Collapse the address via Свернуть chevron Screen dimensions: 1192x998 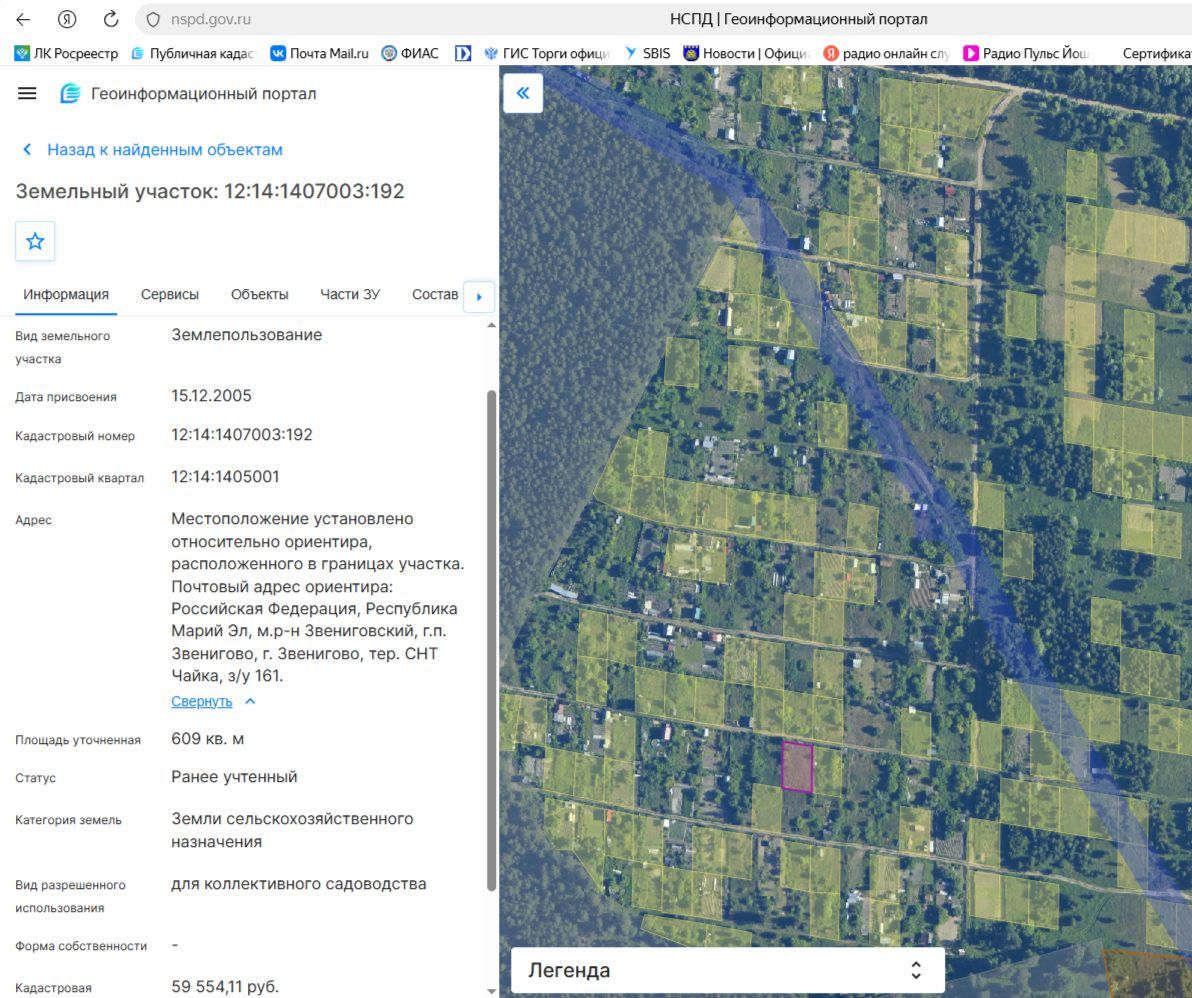[250, 702]
